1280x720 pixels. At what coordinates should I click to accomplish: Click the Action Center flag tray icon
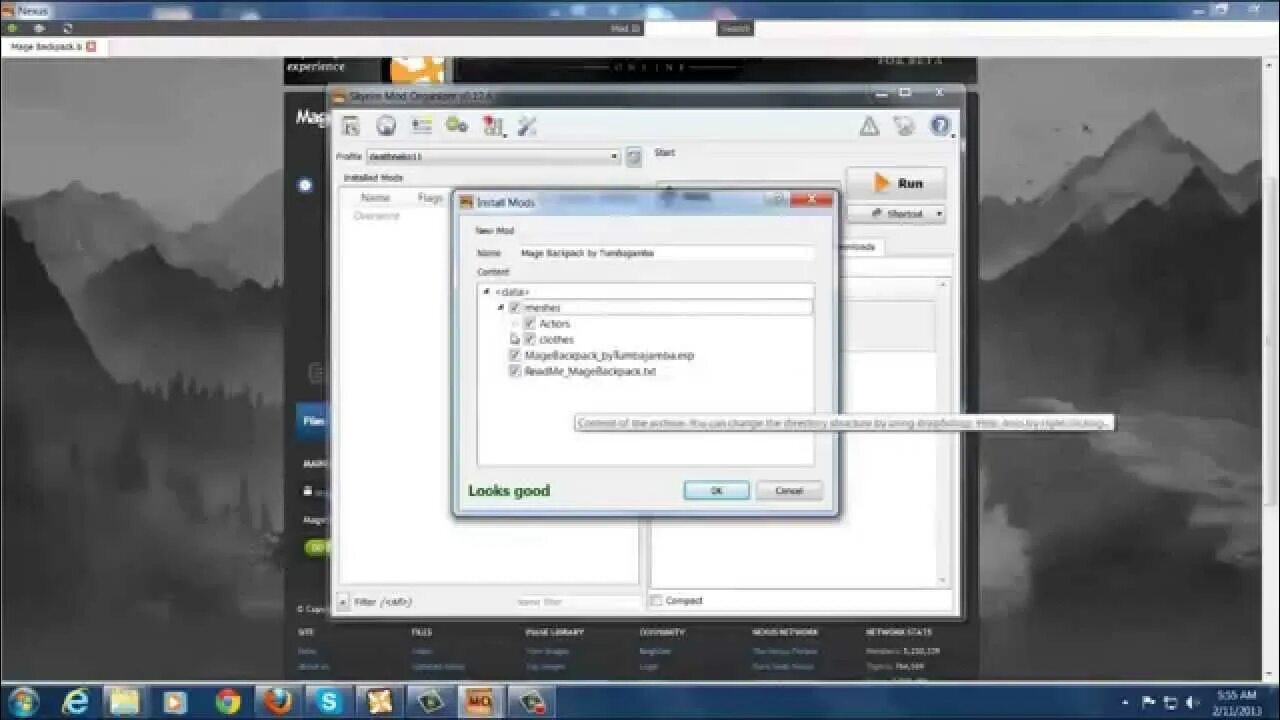1148,702
